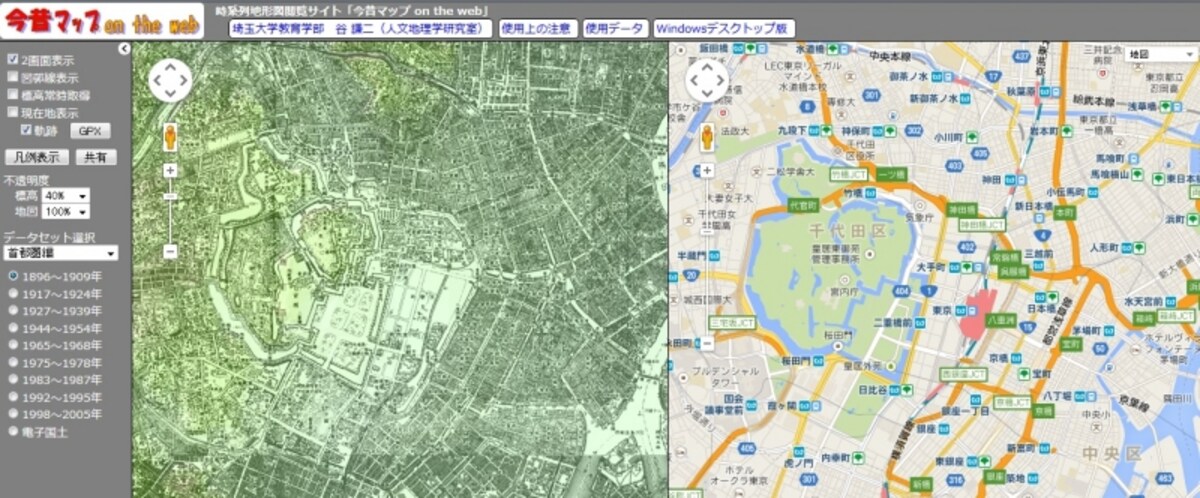Select the 1944~1954年 radio button
The height and width of the screenshot is (498, 1200).
point(13,328)
